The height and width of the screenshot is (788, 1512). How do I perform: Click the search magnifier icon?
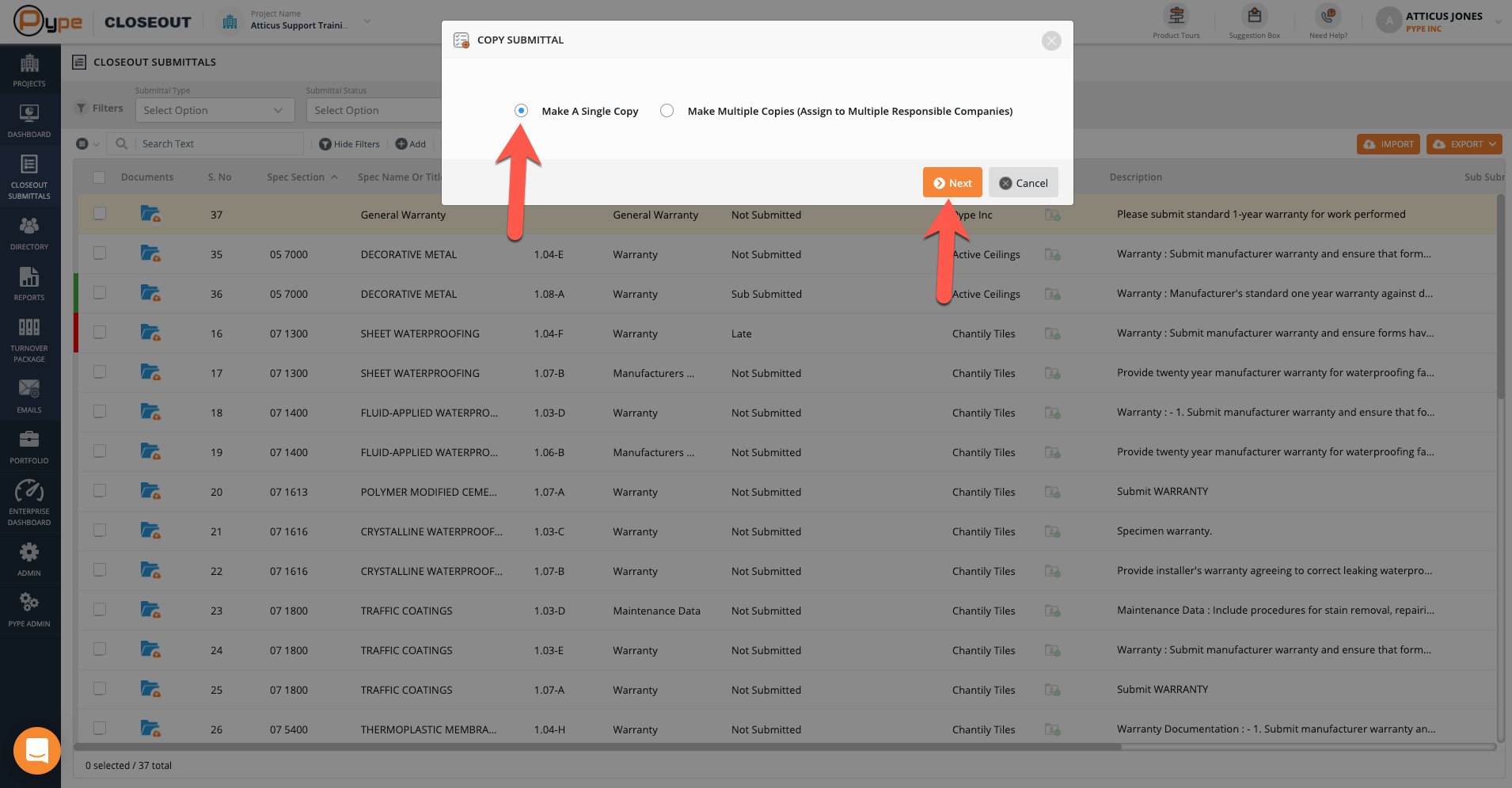click(121, 144)
